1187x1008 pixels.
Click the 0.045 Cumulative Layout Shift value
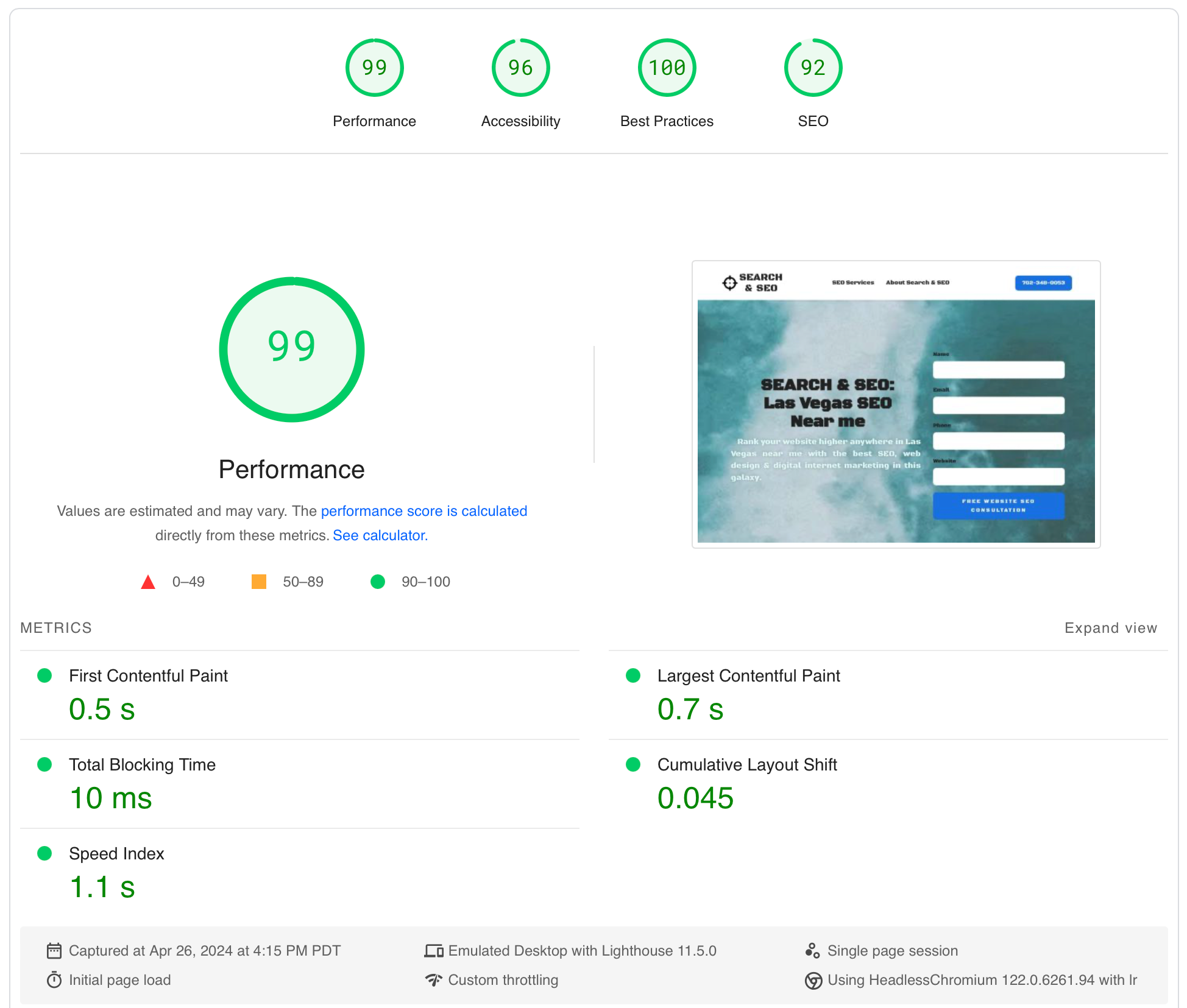[x=695, y=798]
